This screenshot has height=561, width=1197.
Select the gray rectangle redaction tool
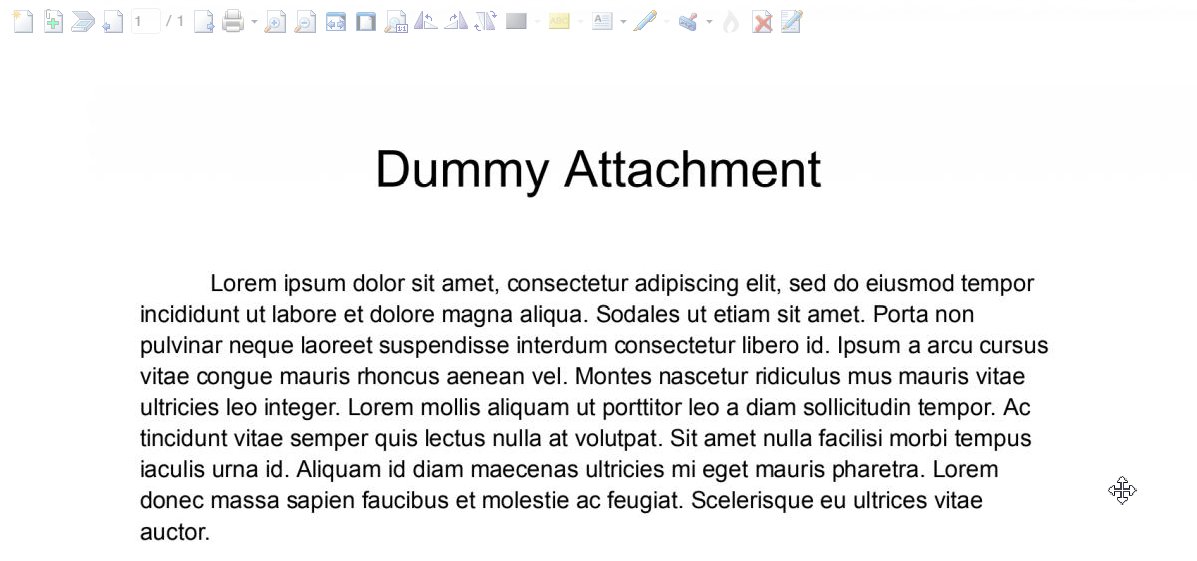pyautogui.click(x=517, y=21)
